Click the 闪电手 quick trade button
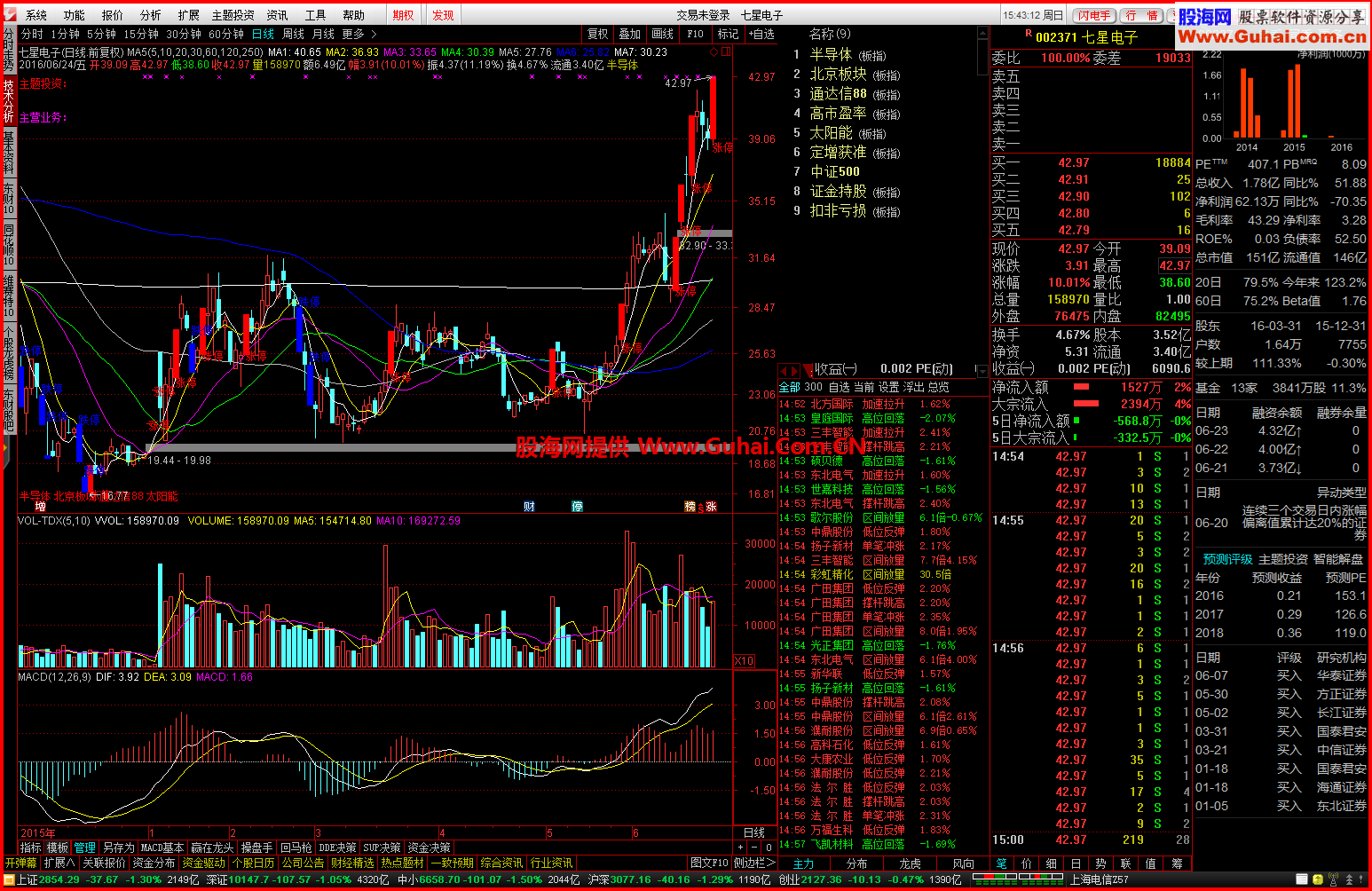The width and height of the screenshot is (1372, 891). coord(1094,15)
